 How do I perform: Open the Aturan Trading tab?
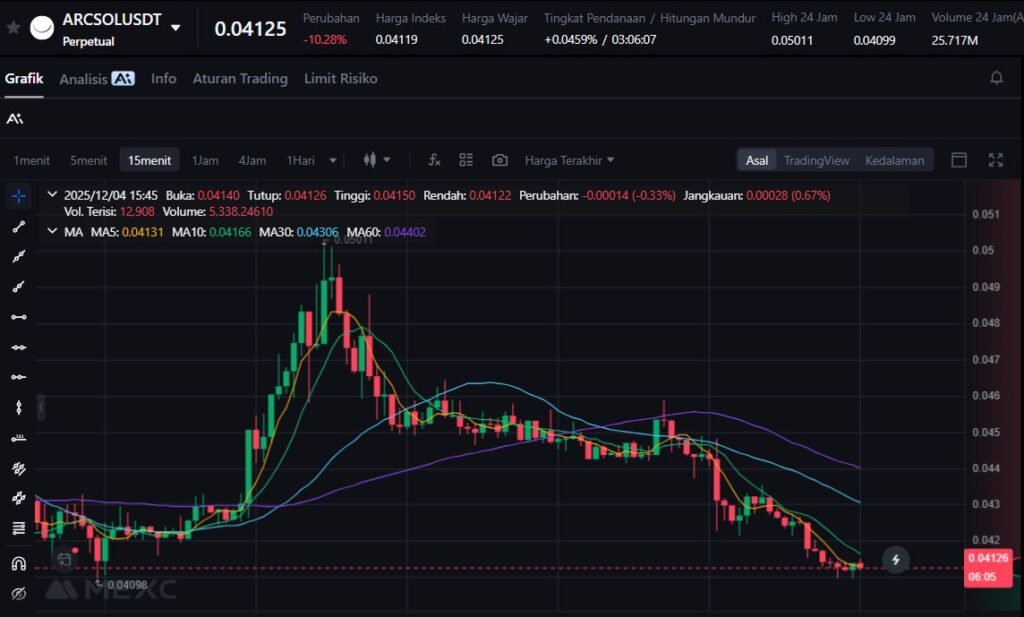pos(240,78)
